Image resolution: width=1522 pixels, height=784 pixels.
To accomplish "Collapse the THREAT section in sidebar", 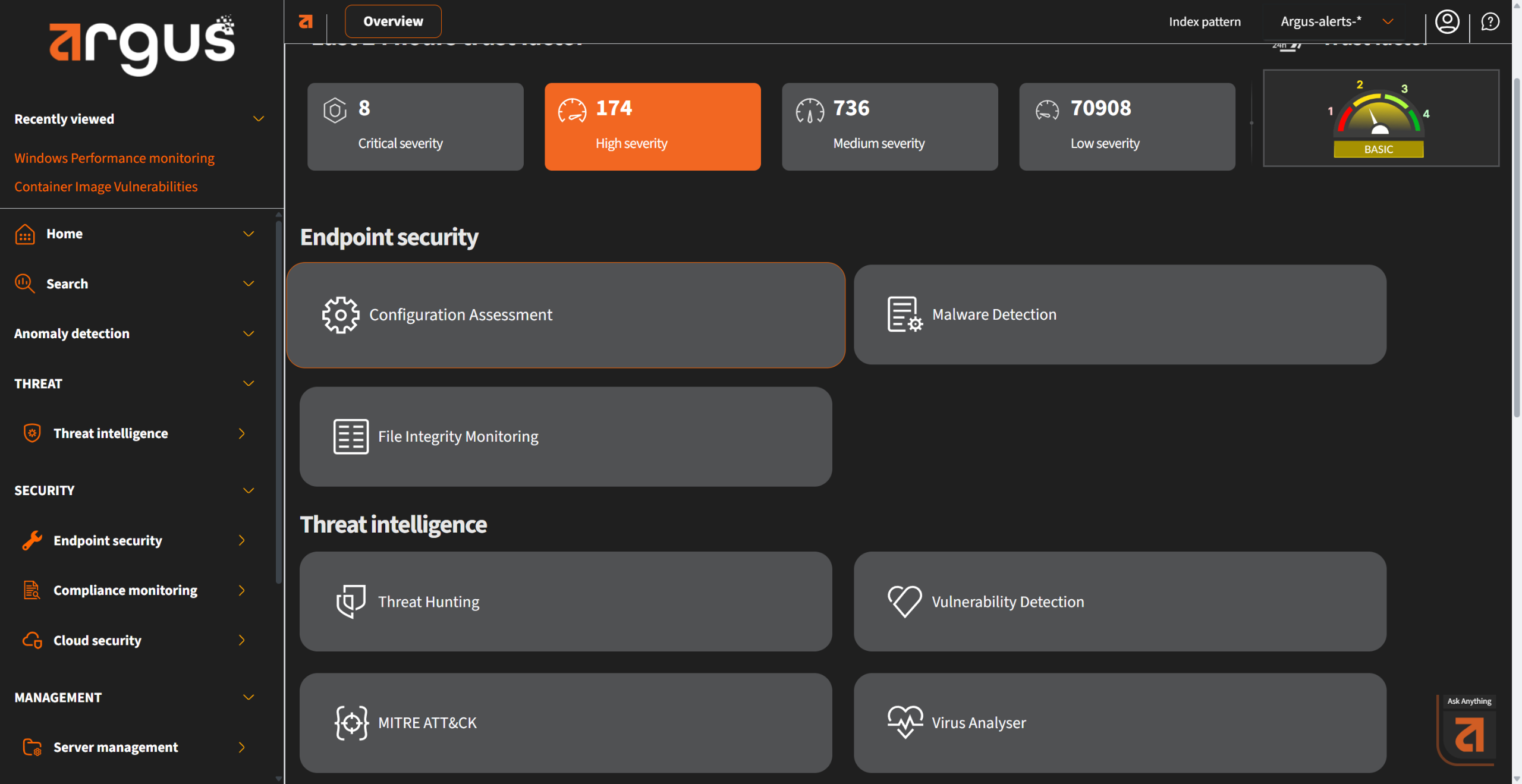I will (x=249, y=383).
